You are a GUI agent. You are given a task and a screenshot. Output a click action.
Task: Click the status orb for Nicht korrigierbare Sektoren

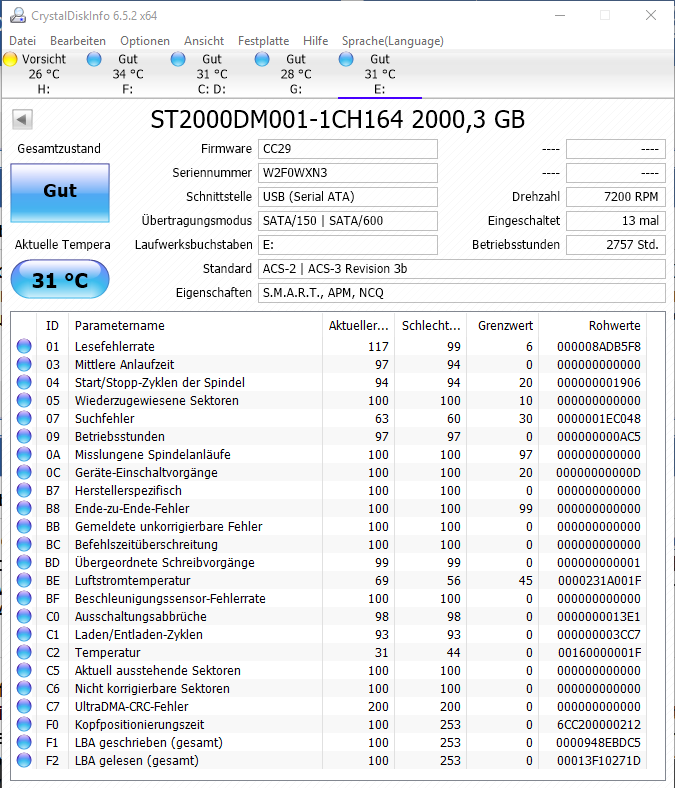pos(24,688)
